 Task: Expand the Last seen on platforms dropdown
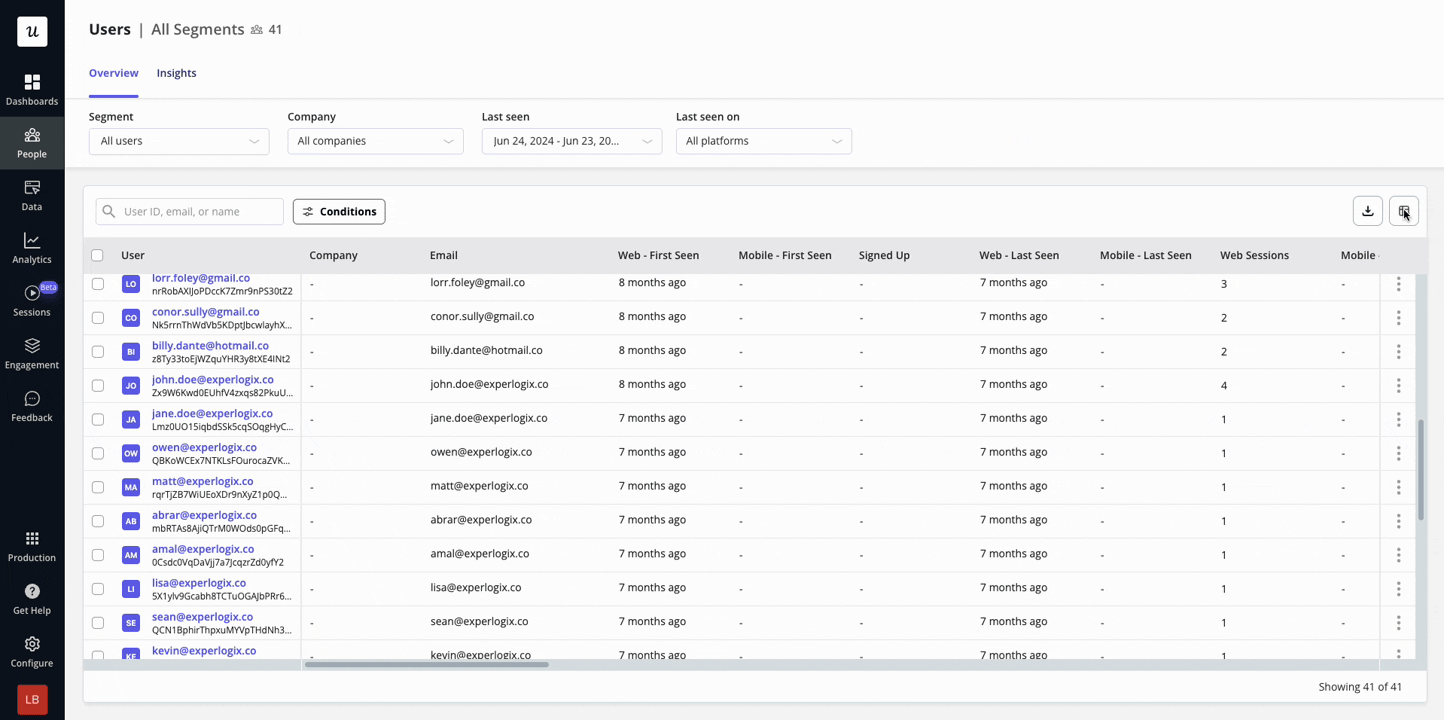pos(763,141)
